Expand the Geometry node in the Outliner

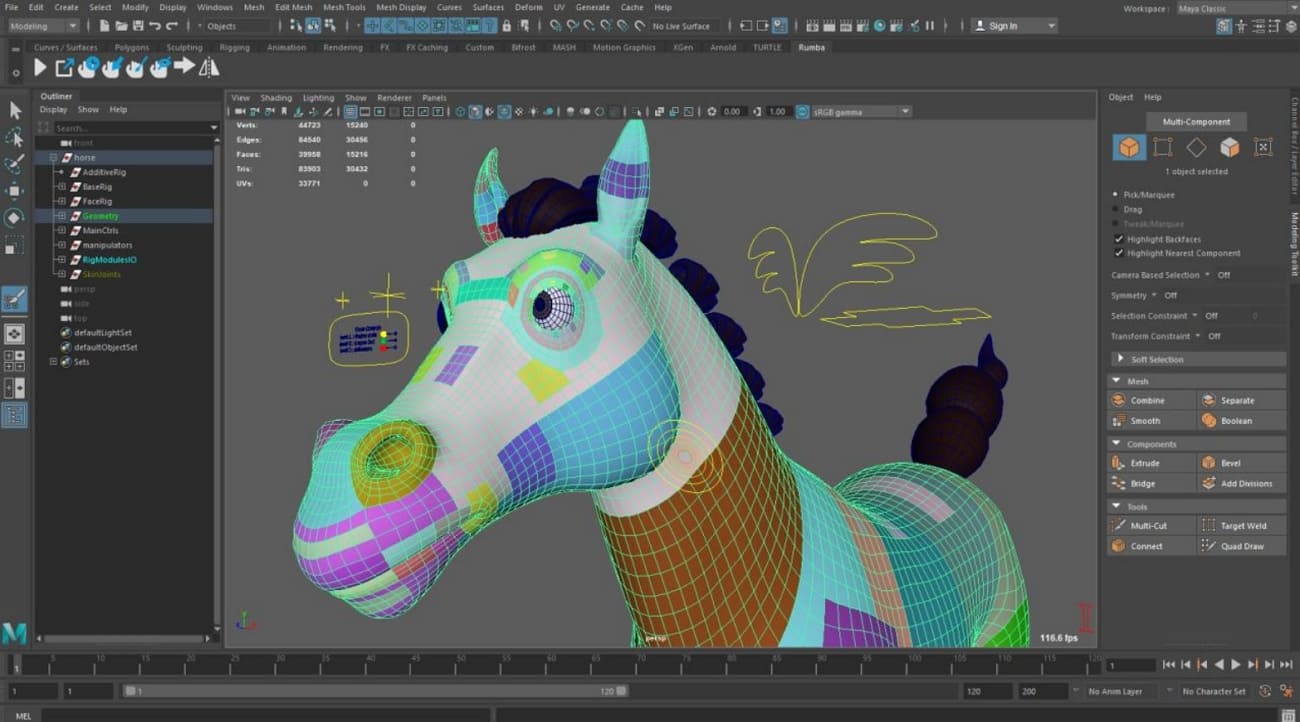(x=62, y=216)
